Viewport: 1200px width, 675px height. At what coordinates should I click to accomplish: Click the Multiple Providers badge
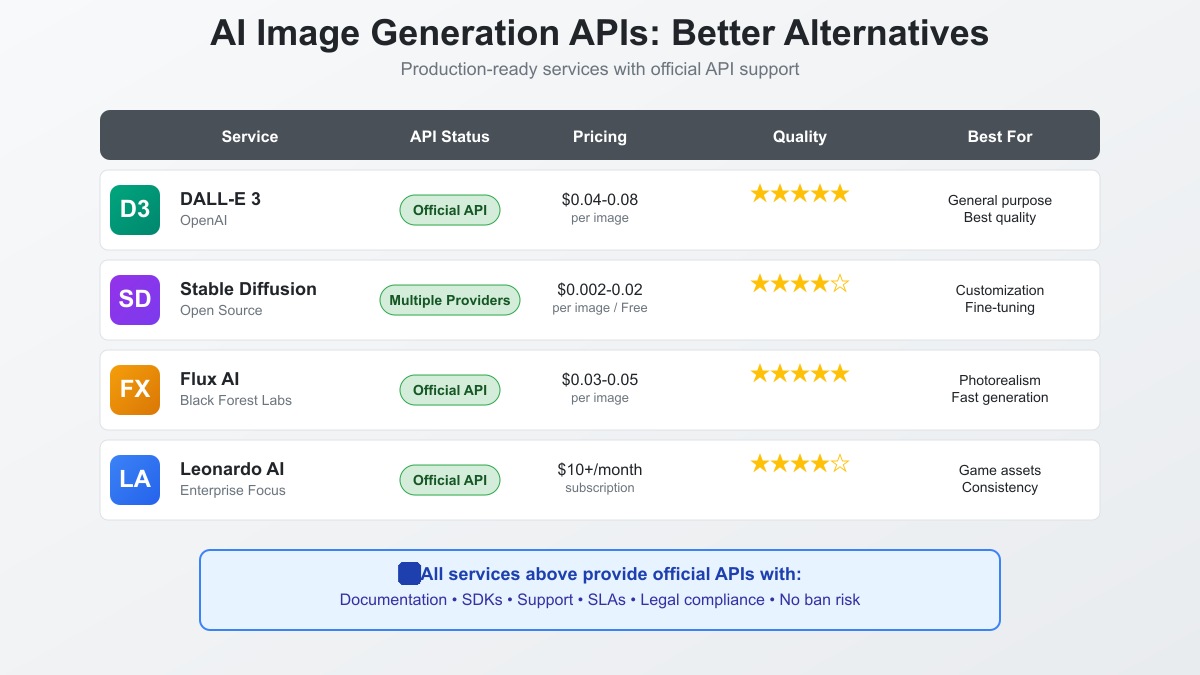pyautogui.click(x=450, y=300)
